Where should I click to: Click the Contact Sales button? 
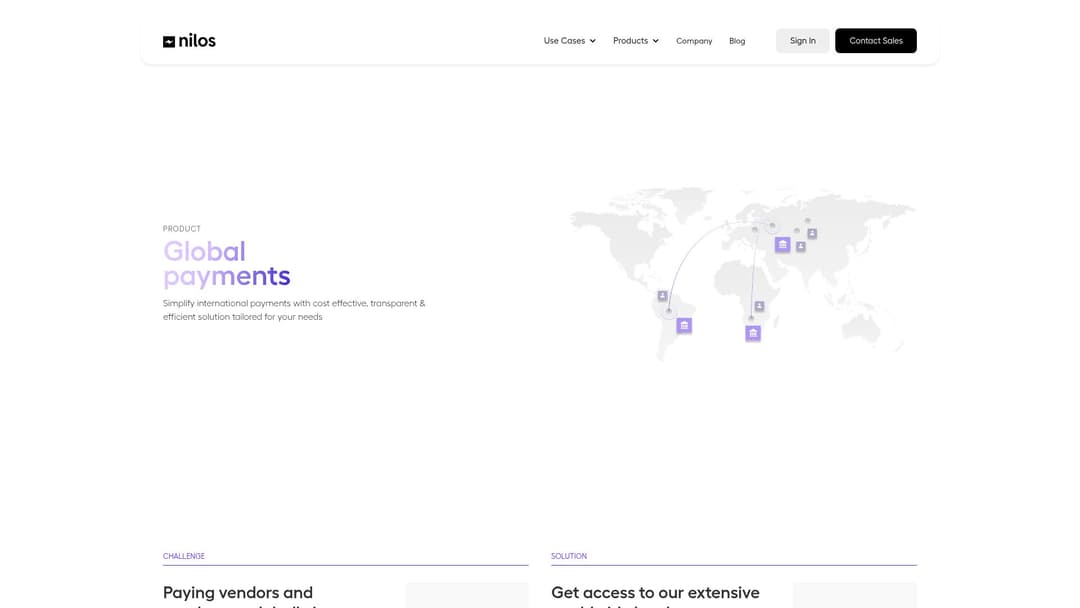tap(875, 41)
